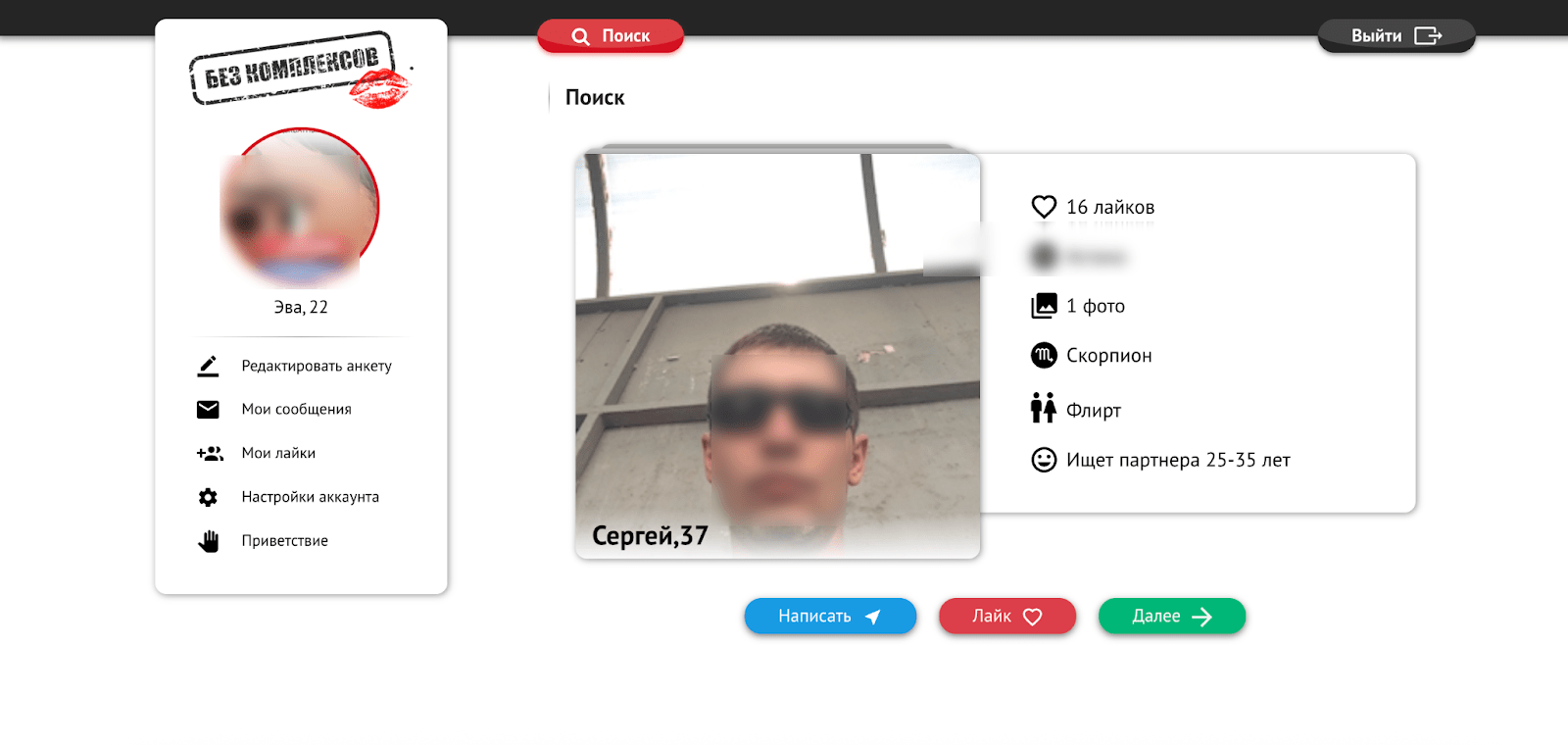Click the waving hand Приветствие icon
The height and width of the screenshot is (745, 1568).
tap(208, 541)
